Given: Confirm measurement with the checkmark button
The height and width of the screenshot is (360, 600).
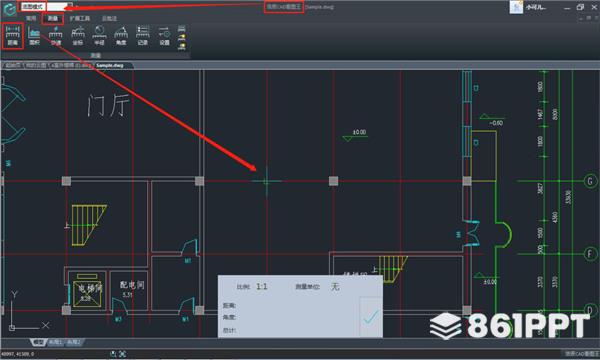Looking at the screenshot, I should tap(370, 317).
